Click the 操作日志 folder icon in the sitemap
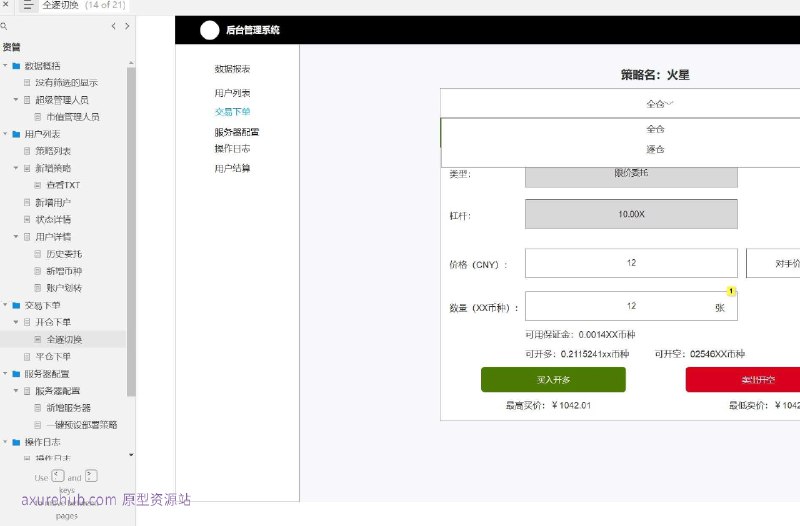Viewport: 800px width, 526px height. [x=16, y=442]
